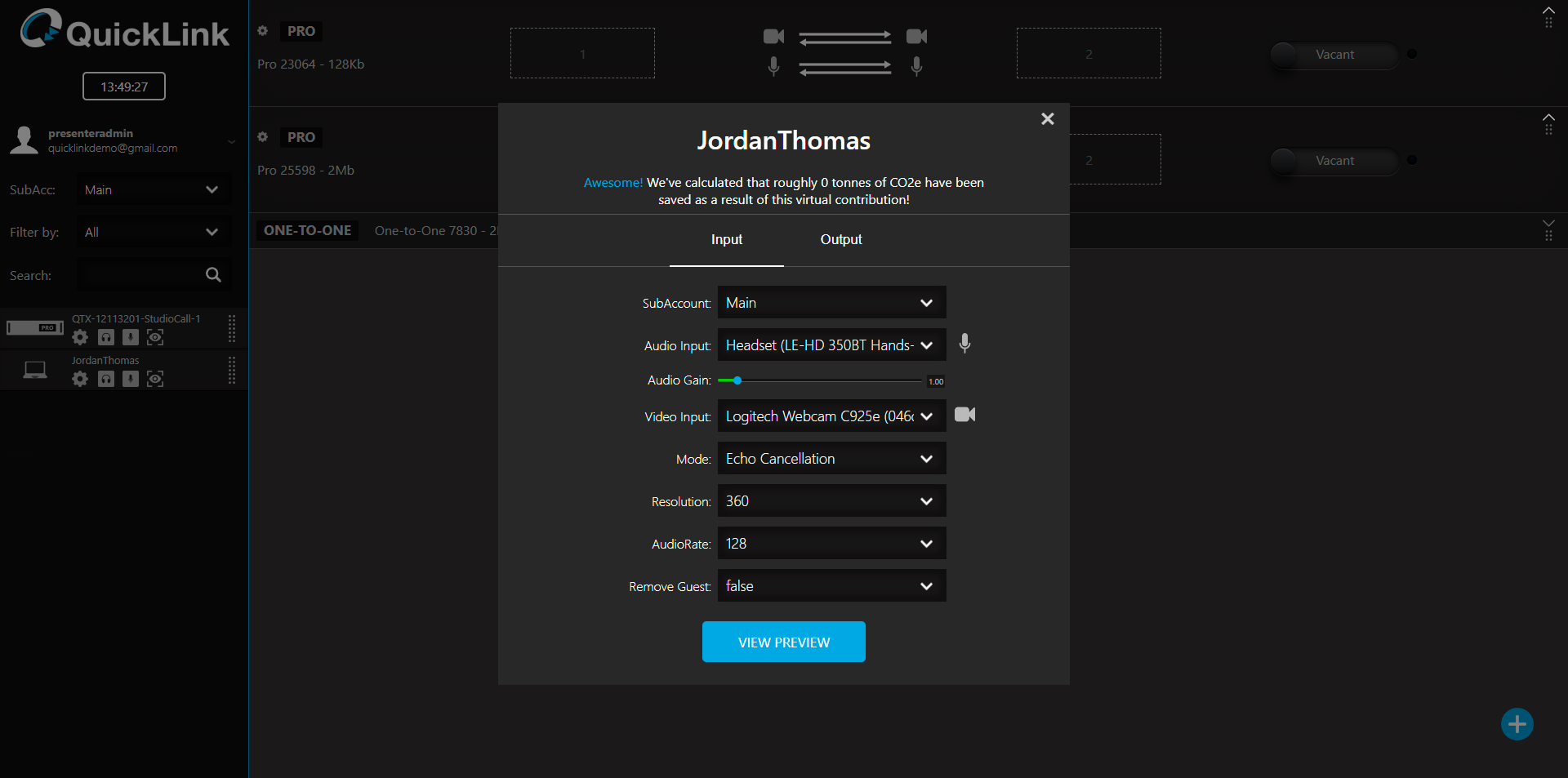Click the eye preview icon for JordanThomas

(x=155, y=379)
